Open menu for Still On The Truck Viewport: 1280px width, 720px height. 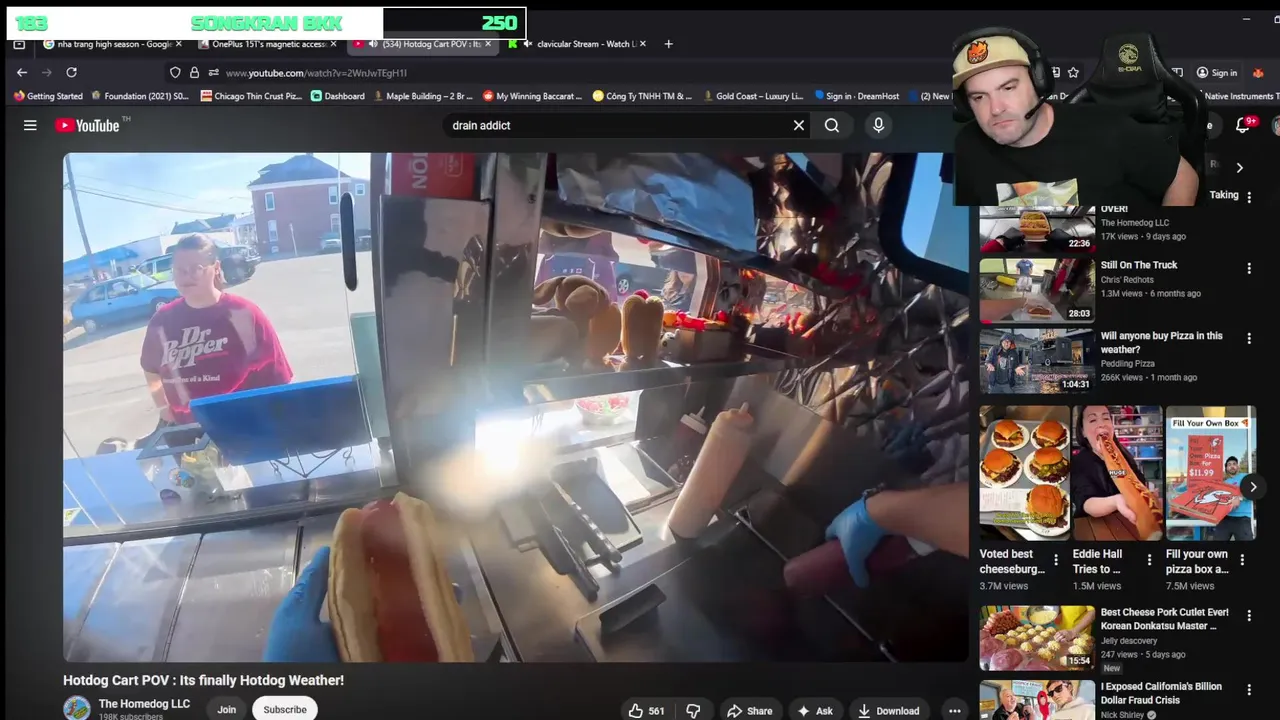click(1249, 268)
